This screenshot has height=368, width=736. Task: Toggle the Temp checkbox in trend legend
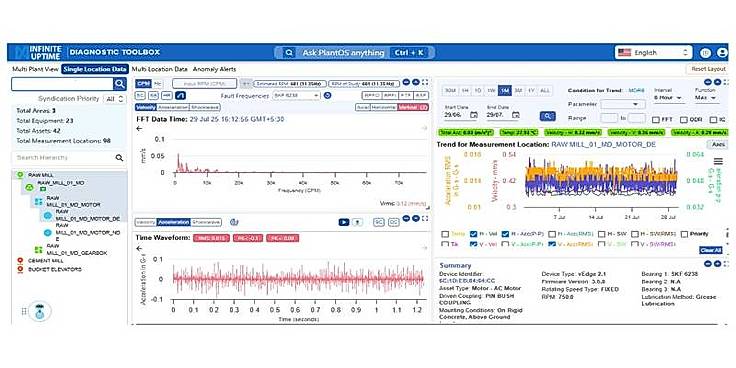pyautogui.click(x=445, y=234)
